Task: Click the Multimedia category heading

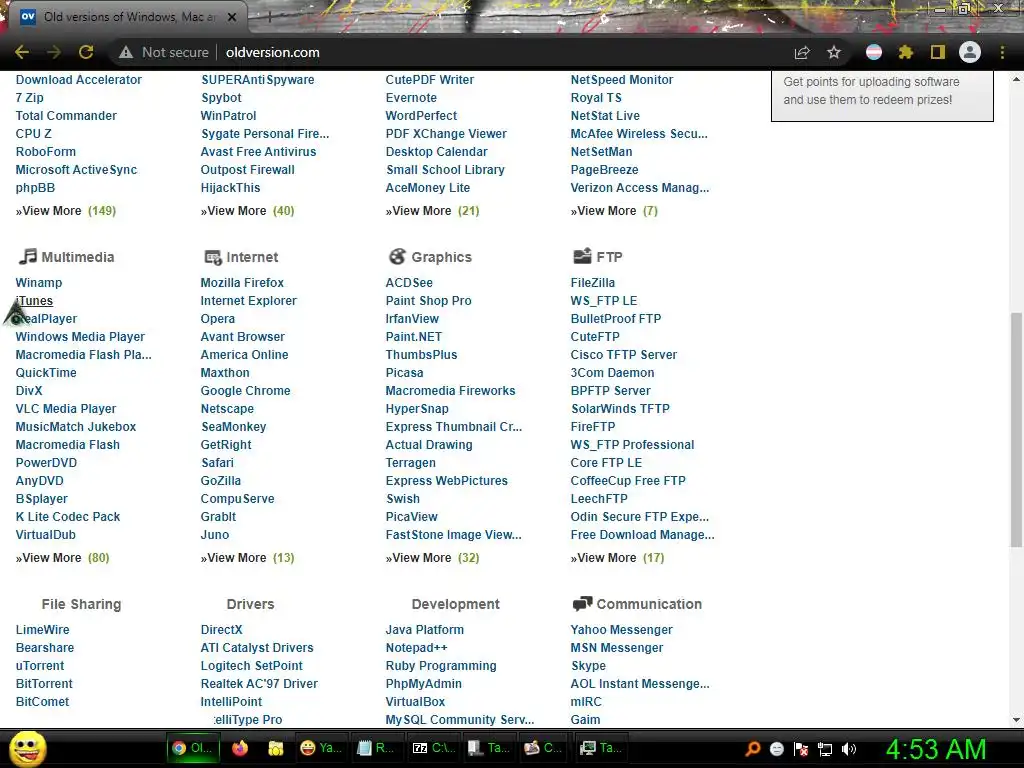Action: pos(78,257)
